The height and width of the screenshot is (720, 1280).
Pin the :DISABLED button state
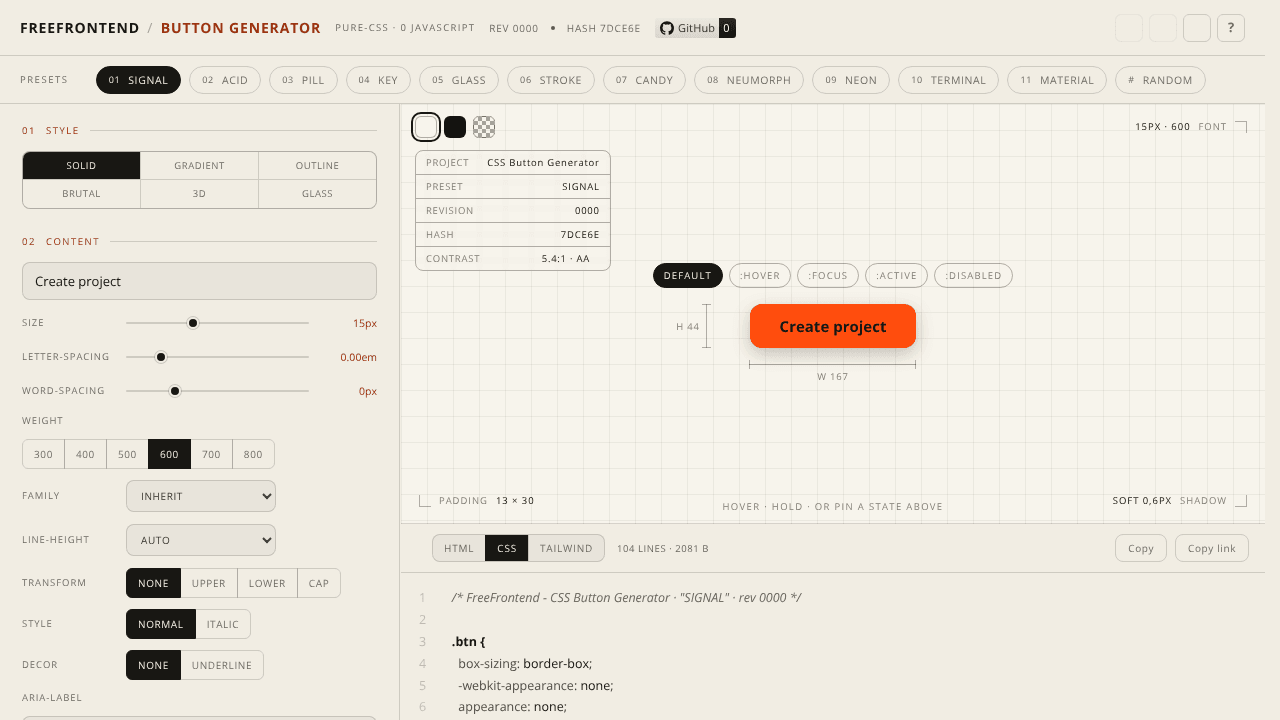(974, 275)
